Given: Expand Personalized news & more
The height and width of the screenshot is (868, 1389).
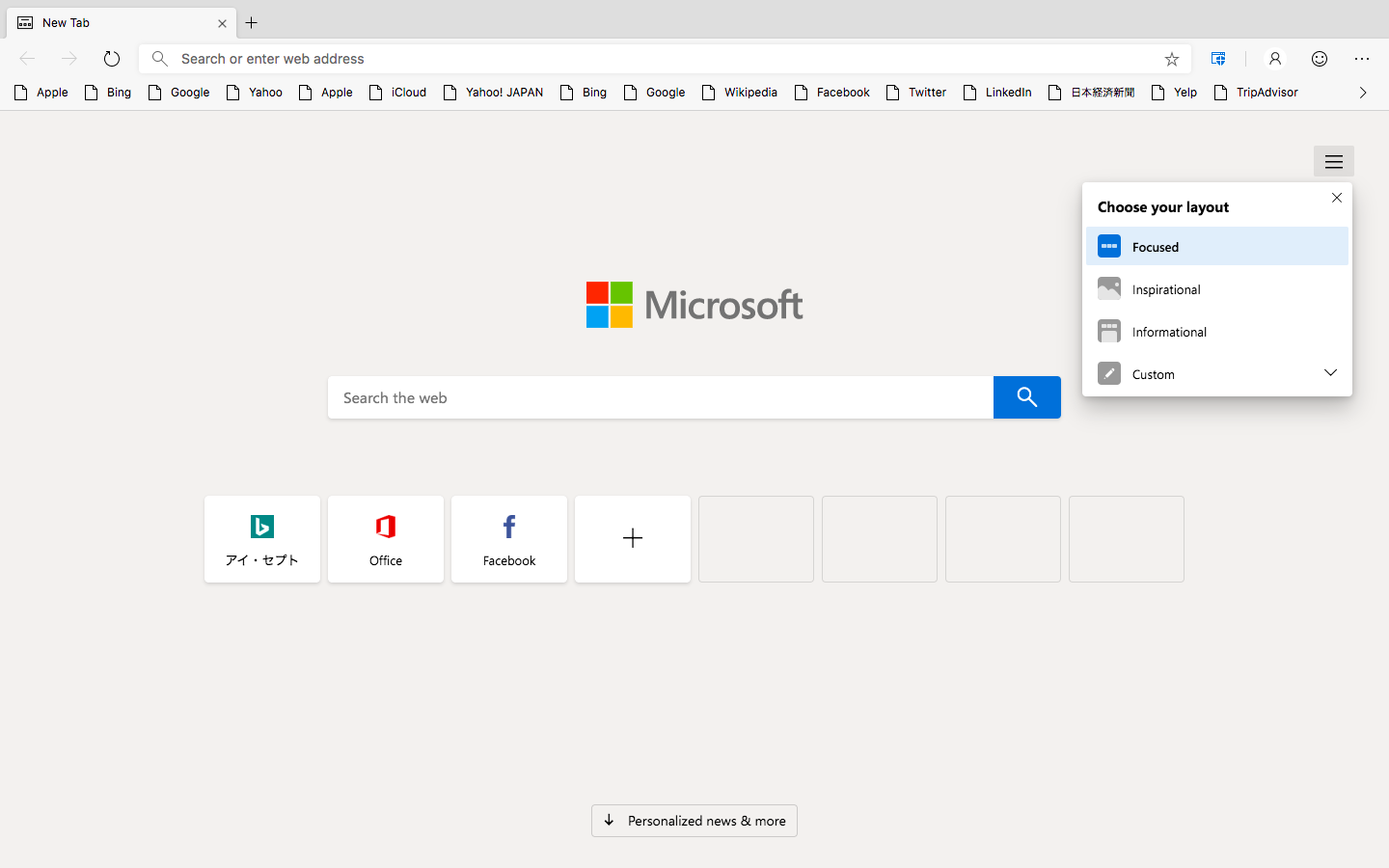Looking at the screenshot, I should point(694,821).
